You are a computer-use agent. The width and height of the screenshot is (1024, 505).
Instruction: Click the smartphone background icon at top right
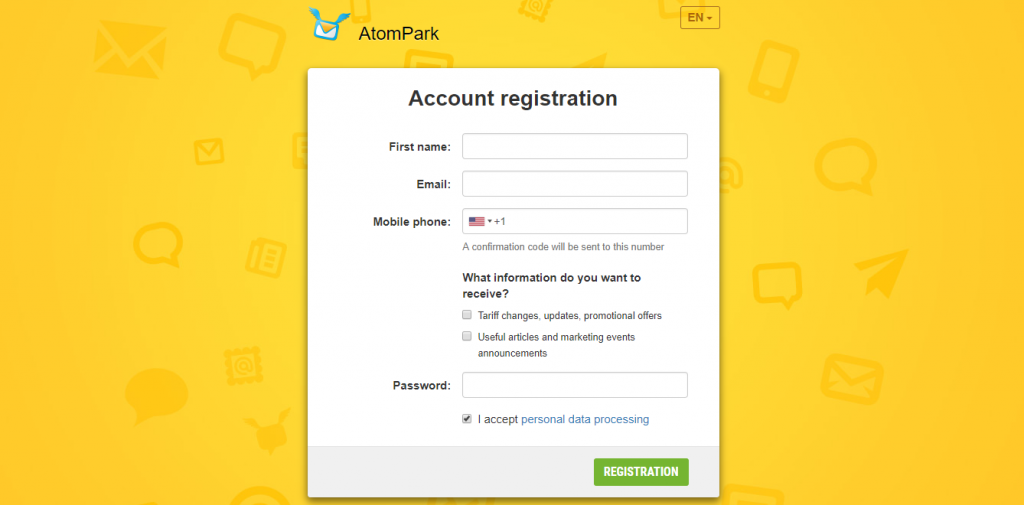pos(773,71)
